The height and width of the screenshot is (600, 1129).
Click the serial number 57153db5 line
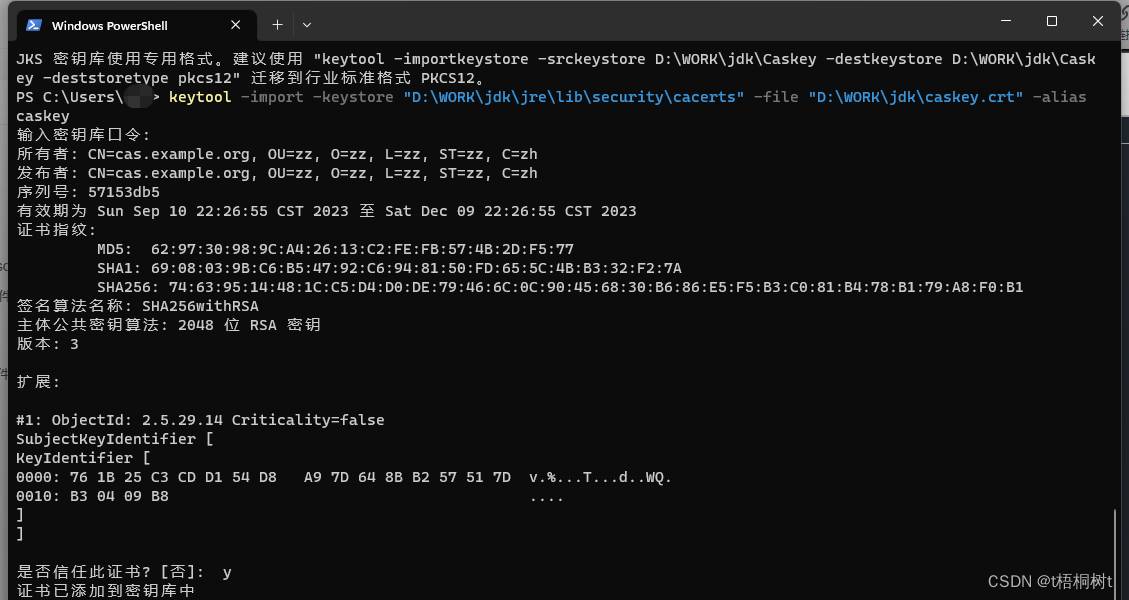click(88, 192)
